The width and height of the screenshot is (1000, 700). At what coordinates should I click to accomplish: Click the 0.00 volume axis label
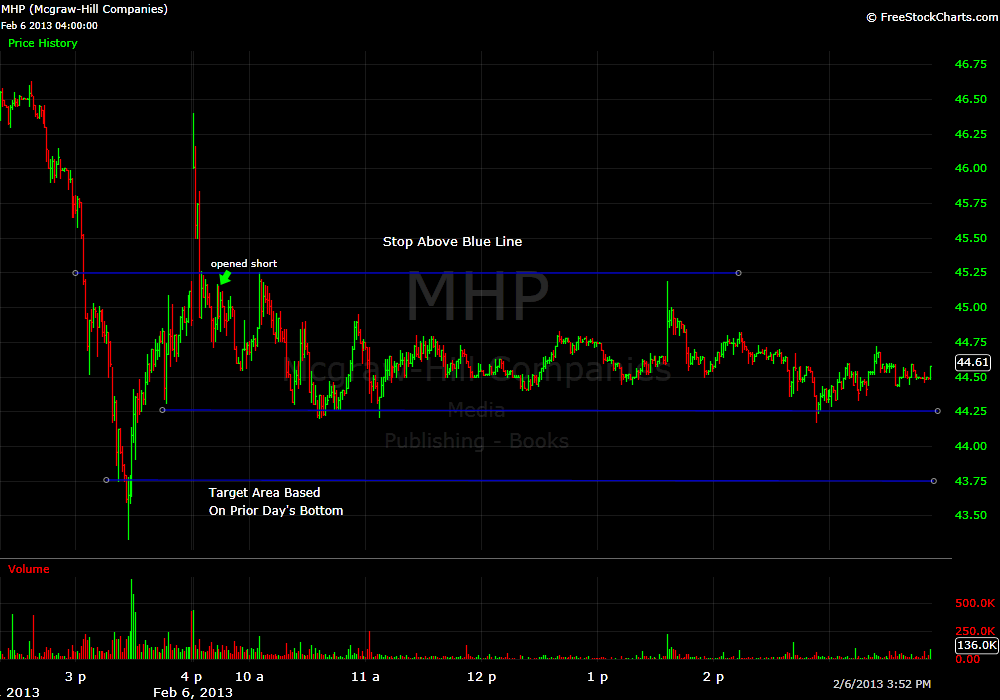click(x=967, y=659)
